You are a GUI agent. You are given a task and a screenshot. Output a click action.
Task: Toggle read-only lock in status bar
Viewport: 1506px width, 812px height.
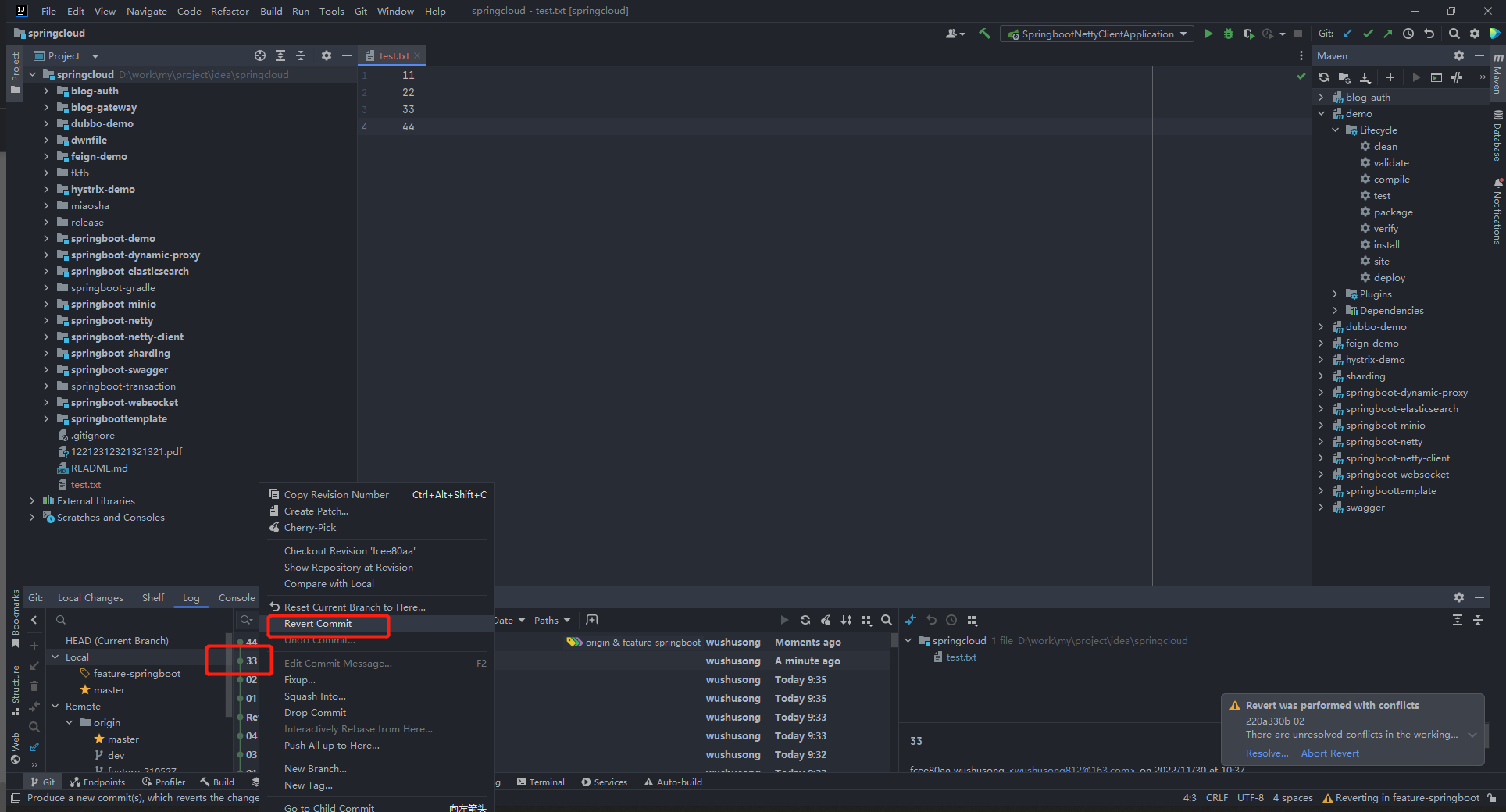(1491, 798)
